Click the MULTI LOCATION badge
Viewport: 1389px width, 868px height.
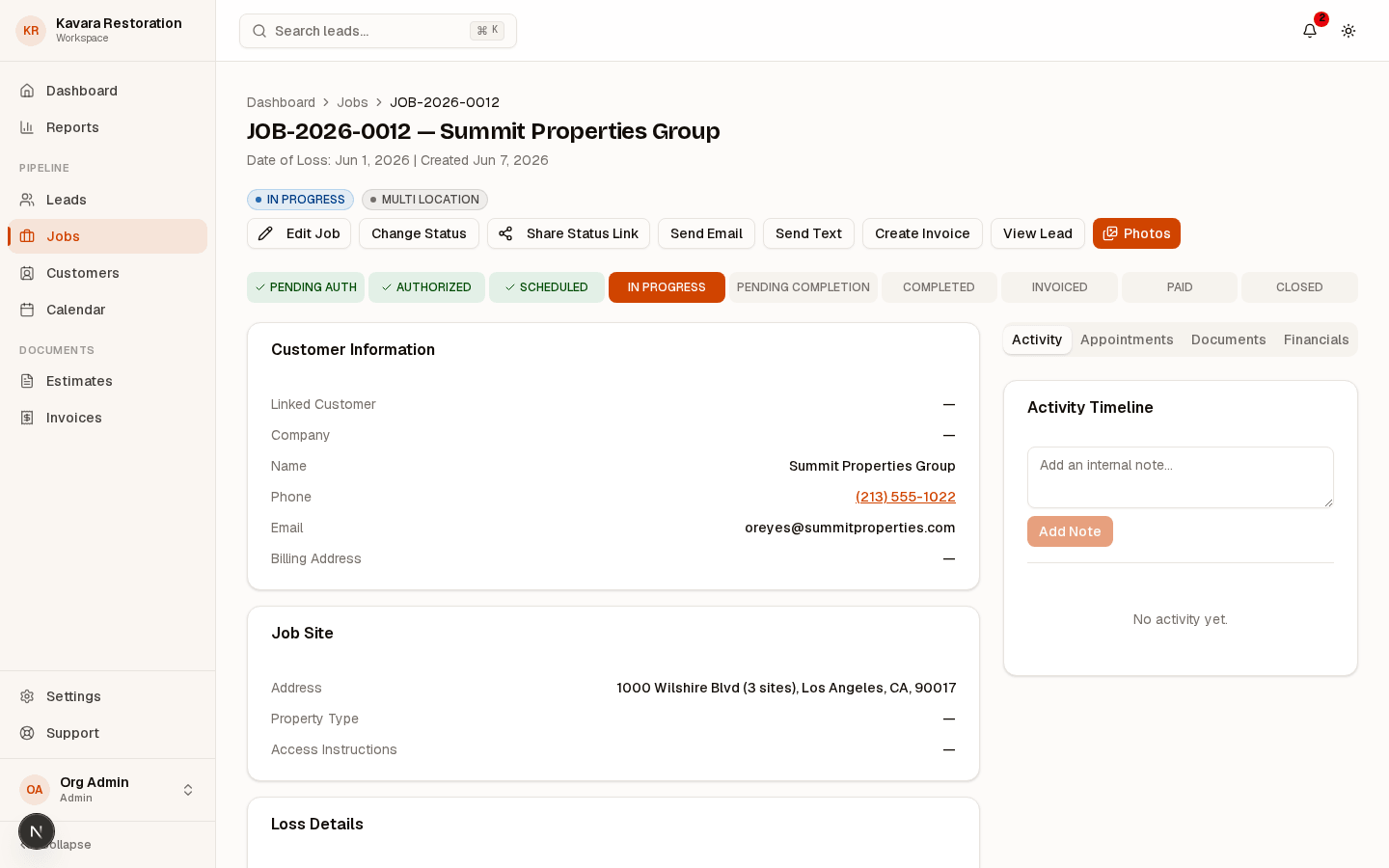coord(424,200)
